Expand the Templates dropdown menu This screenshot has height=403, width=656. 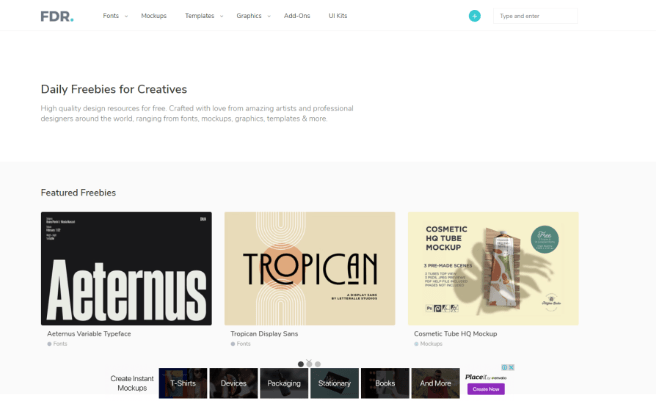coord(204,16)
